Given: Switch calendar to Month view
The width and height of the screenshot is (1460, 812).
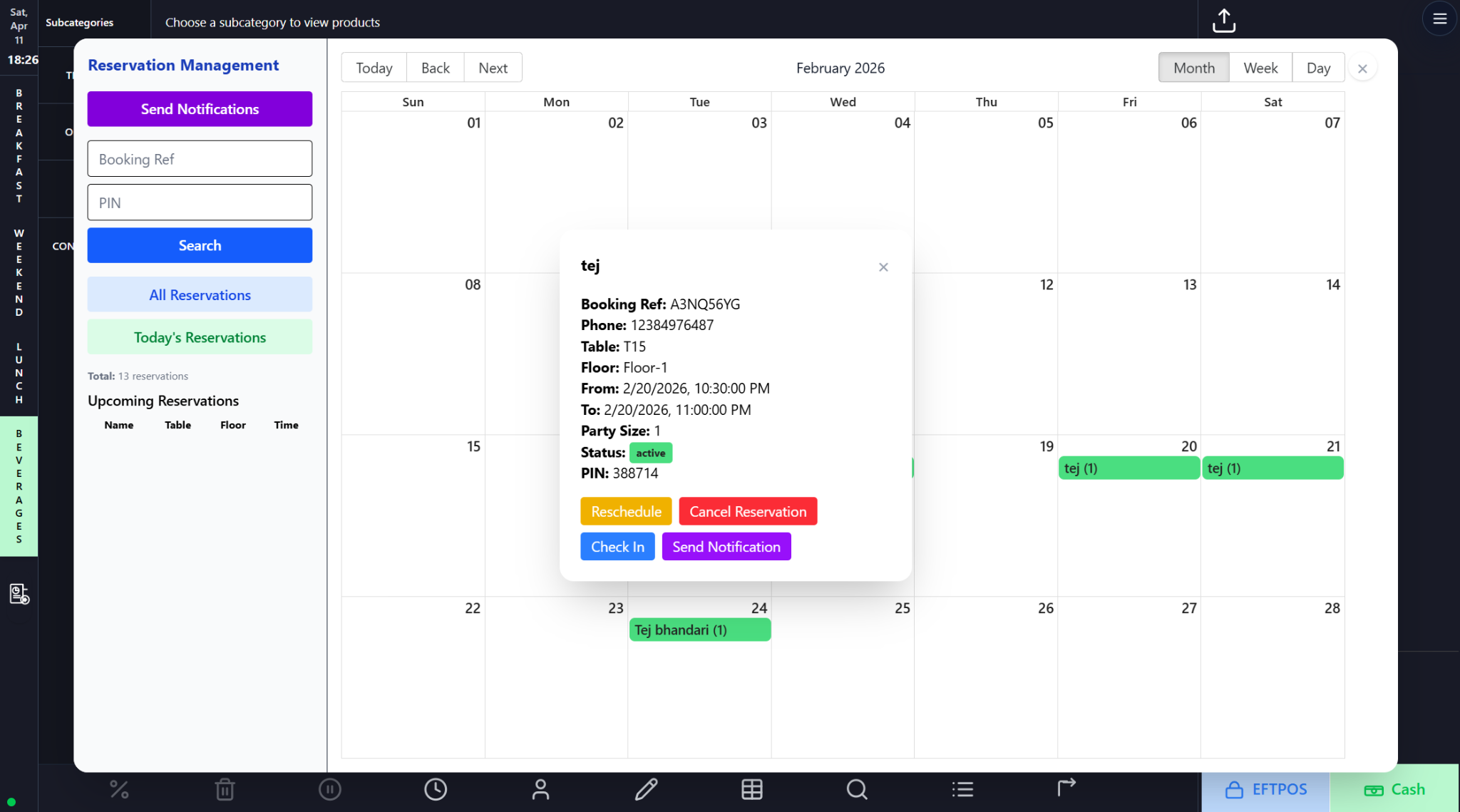Looking at the screenshot, I should pyautogui.click(x=1193, y=68).
